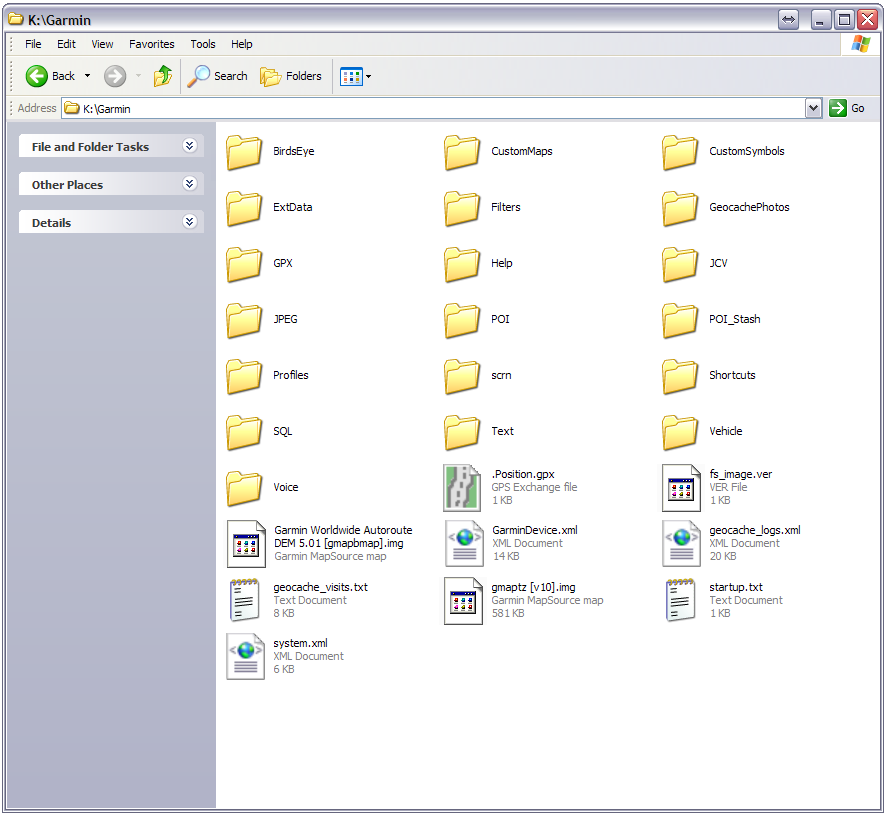885x814 pixels.
Task: Select the SQL folder icon
Action: tap(244, 431)
